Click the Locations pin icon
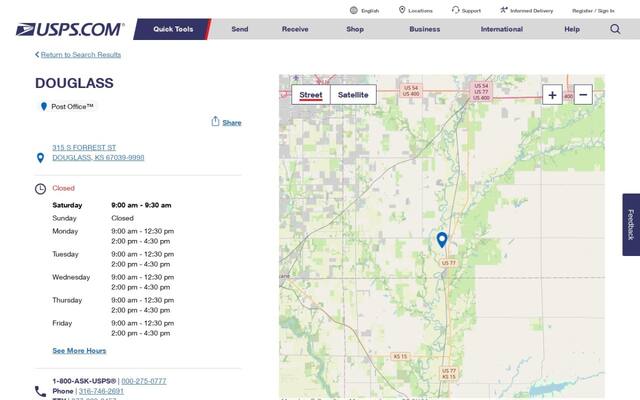 (402, 10)
